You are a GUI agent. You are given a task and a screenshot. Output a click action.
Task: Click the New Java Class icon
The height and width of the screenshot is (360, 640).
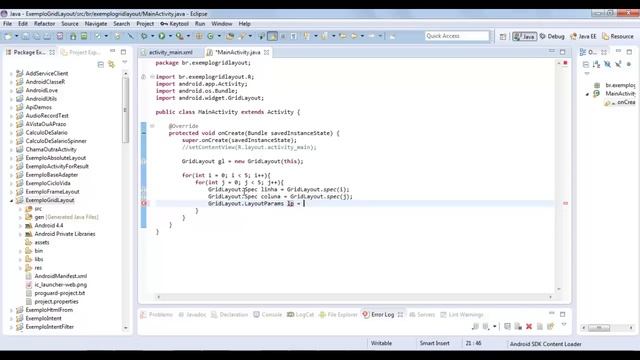pos(210,36)
